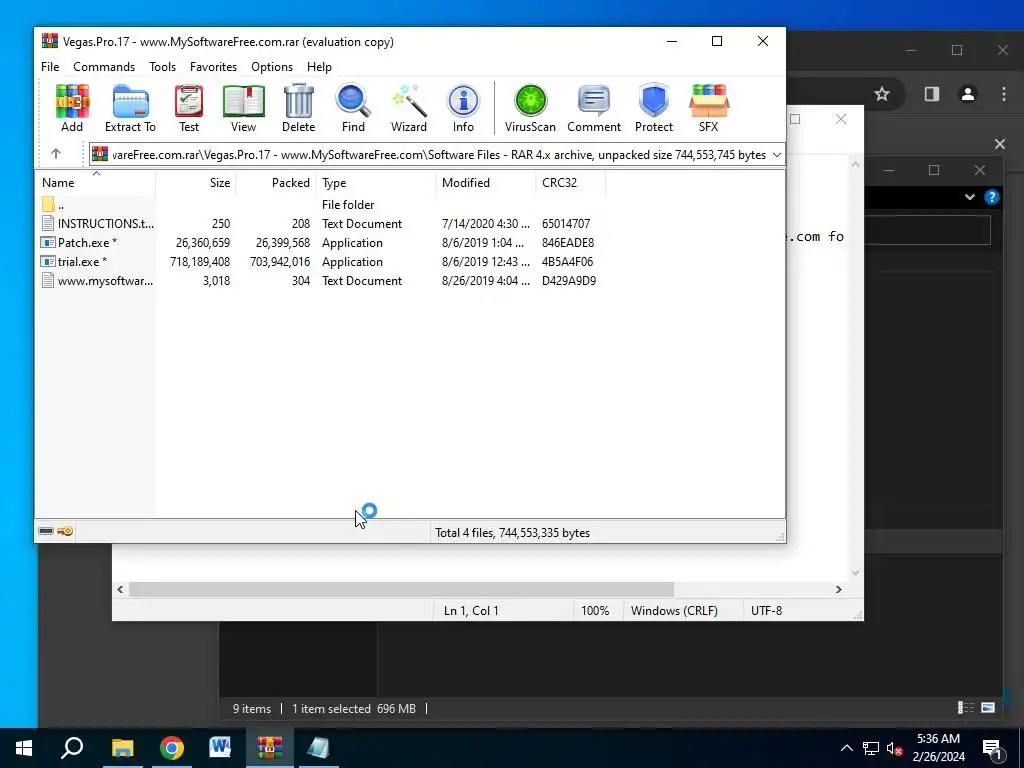
Task: Sort files by CRC32 column header
Action: tap(571, 183)
